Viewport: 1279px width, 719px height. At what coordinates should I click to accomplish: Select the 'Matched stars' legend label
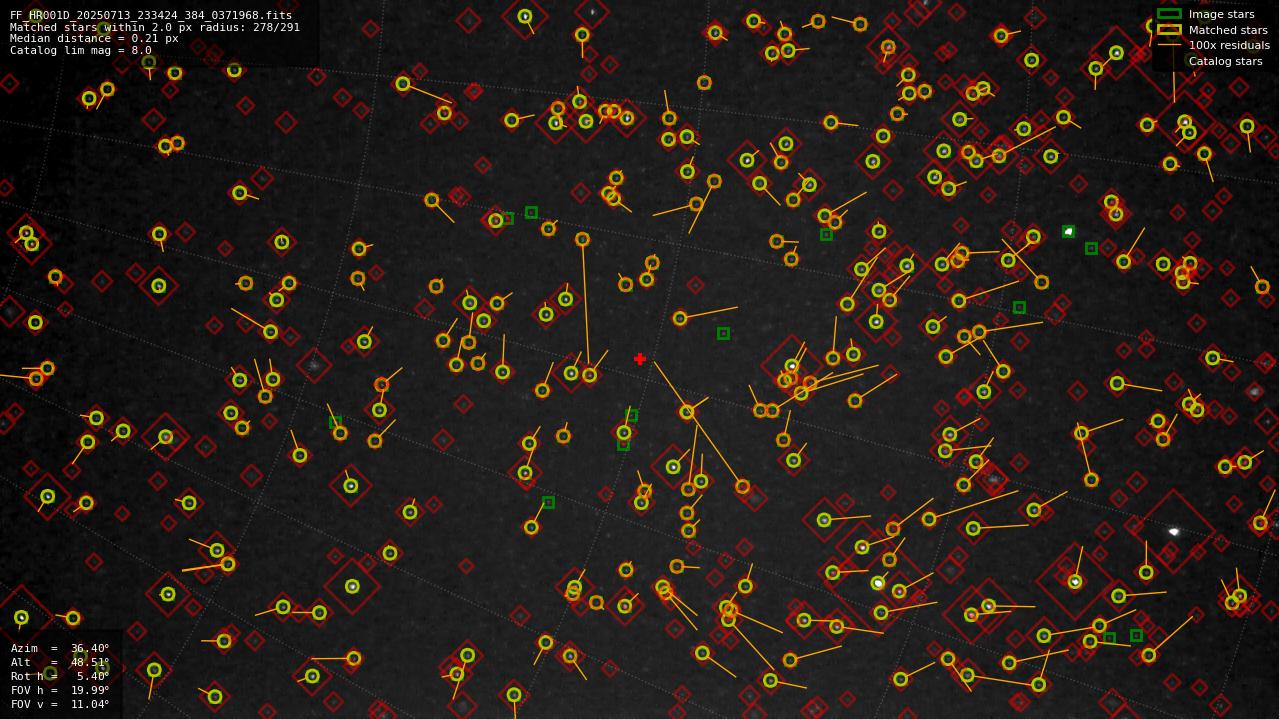pos(1228,30)
